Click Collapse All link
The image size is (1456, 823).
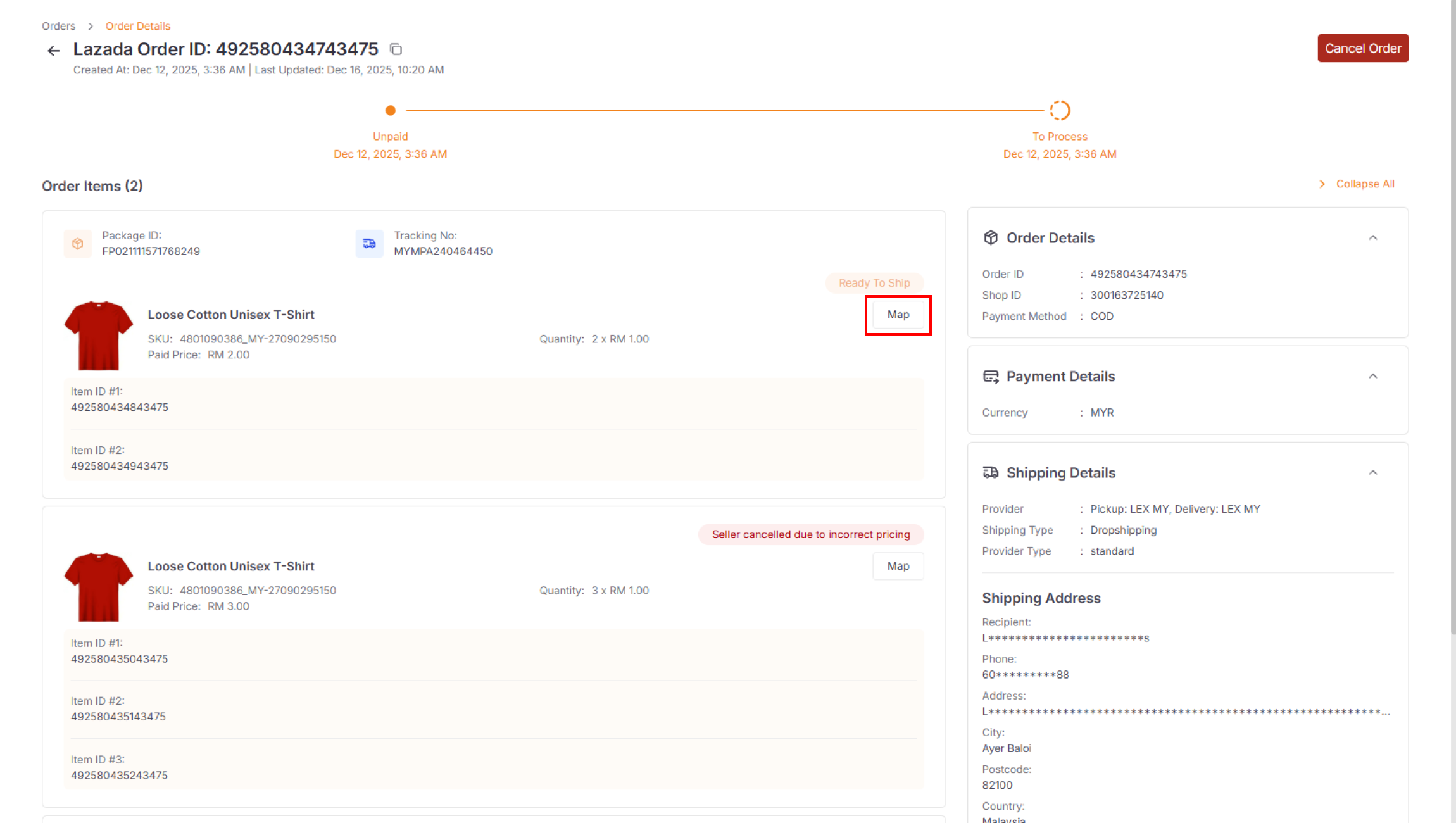(1365, 184)
